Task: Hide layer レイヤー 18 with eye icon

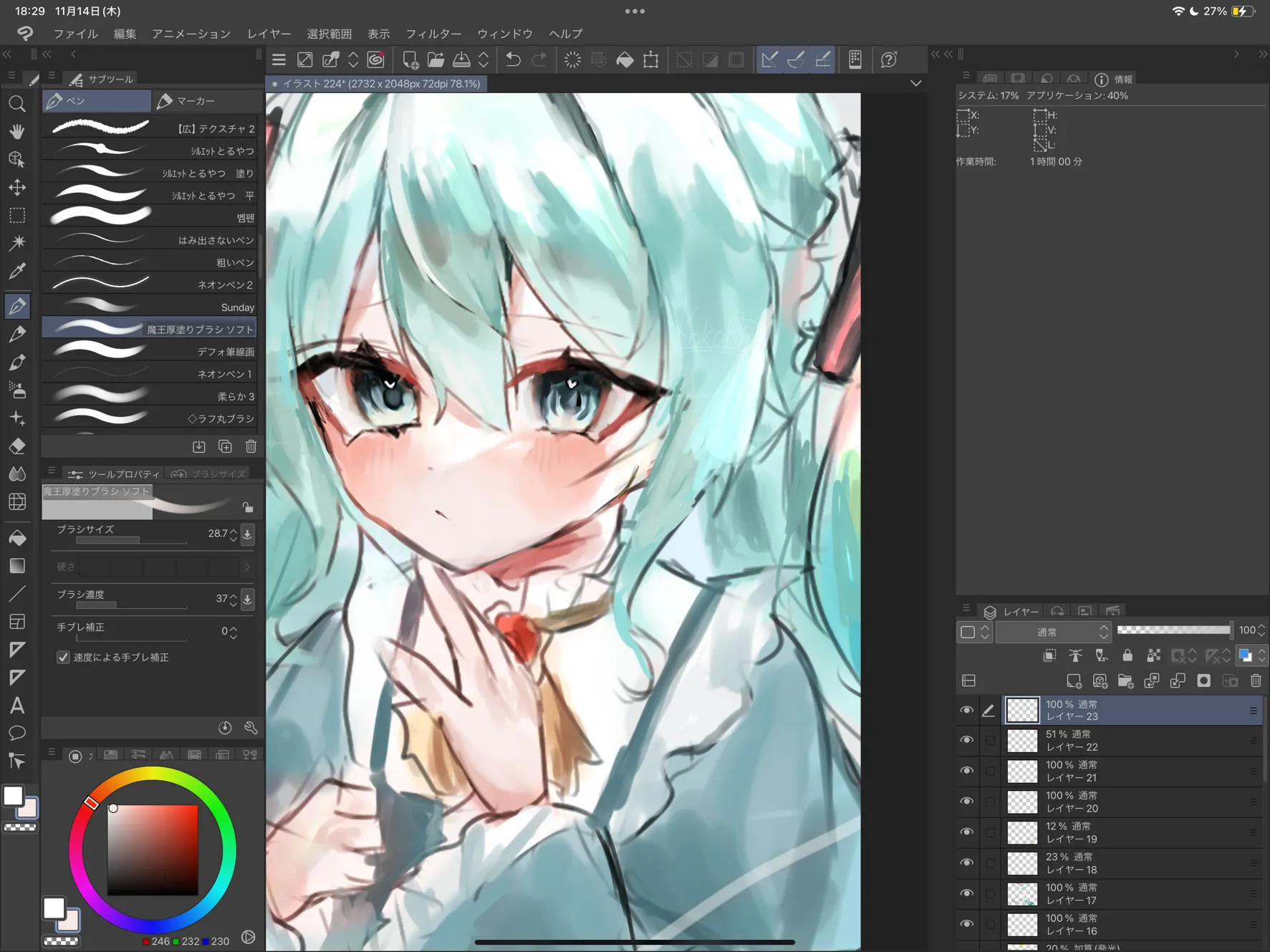Action: tap(966, 862)
